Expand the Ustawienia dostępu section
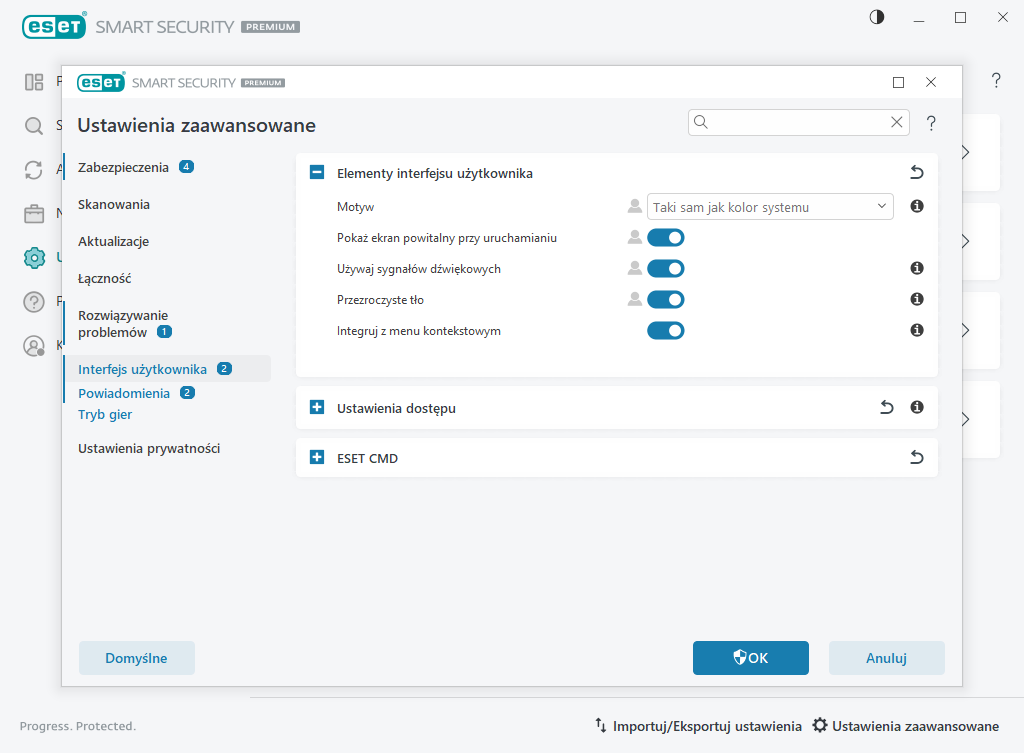Viewport: 1024px width, 753px height. point(317,408)
